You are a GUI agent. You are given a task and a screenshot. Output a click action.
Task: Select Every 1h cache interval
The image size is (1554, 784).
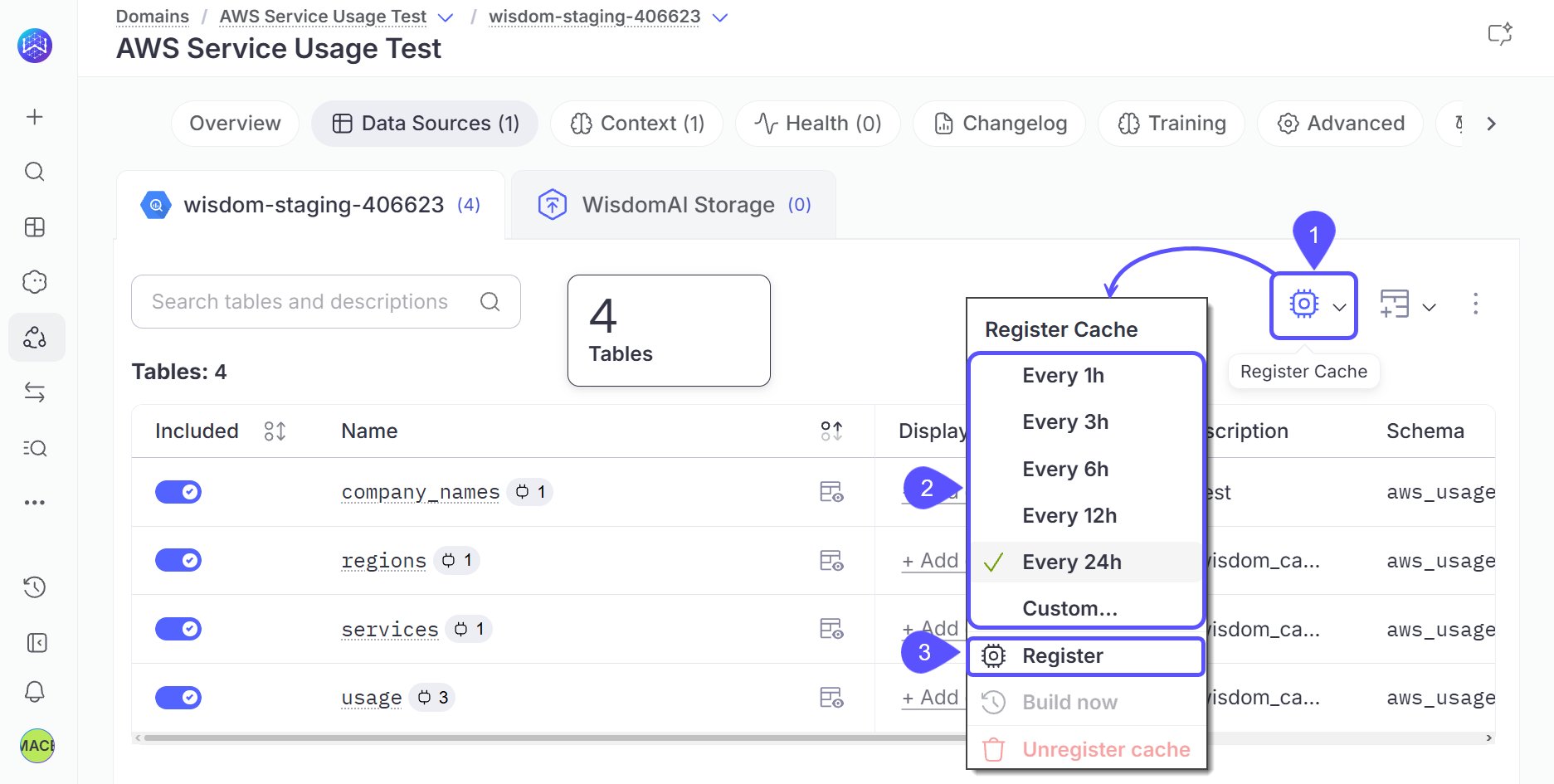pyautogui.click(x=1086, y=376)
